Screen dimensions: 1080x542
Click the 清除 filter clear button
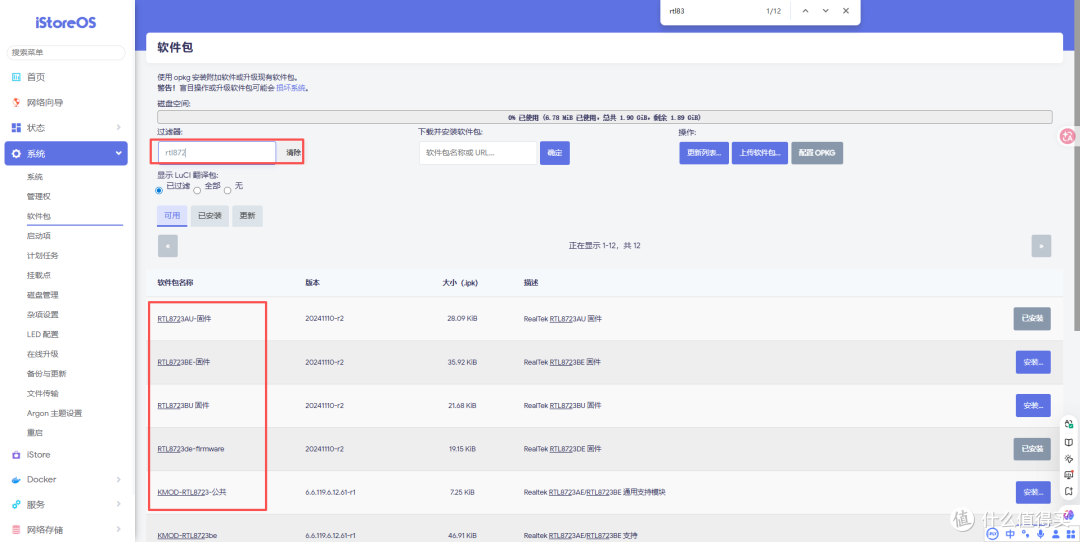coord(293,153)
